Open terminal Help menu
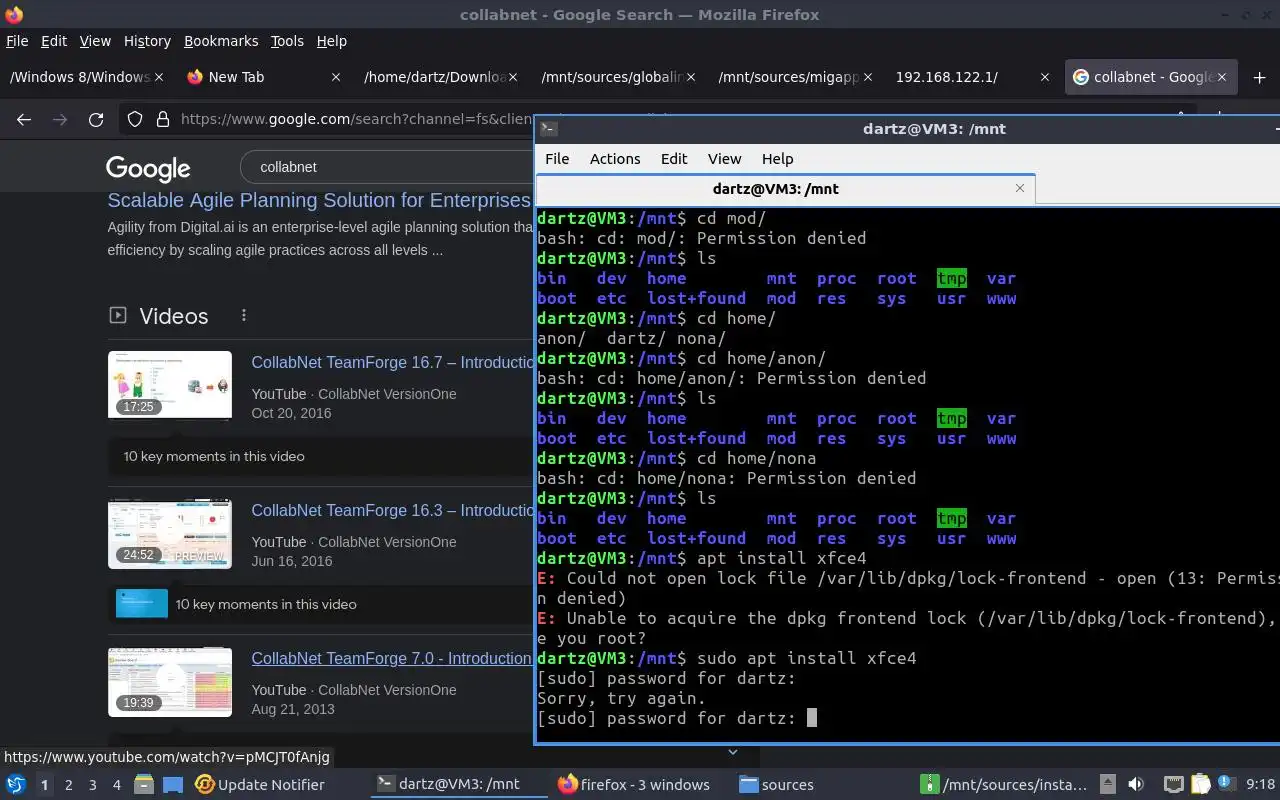The height and width of the screenshot is (800, 1280). 777,158
